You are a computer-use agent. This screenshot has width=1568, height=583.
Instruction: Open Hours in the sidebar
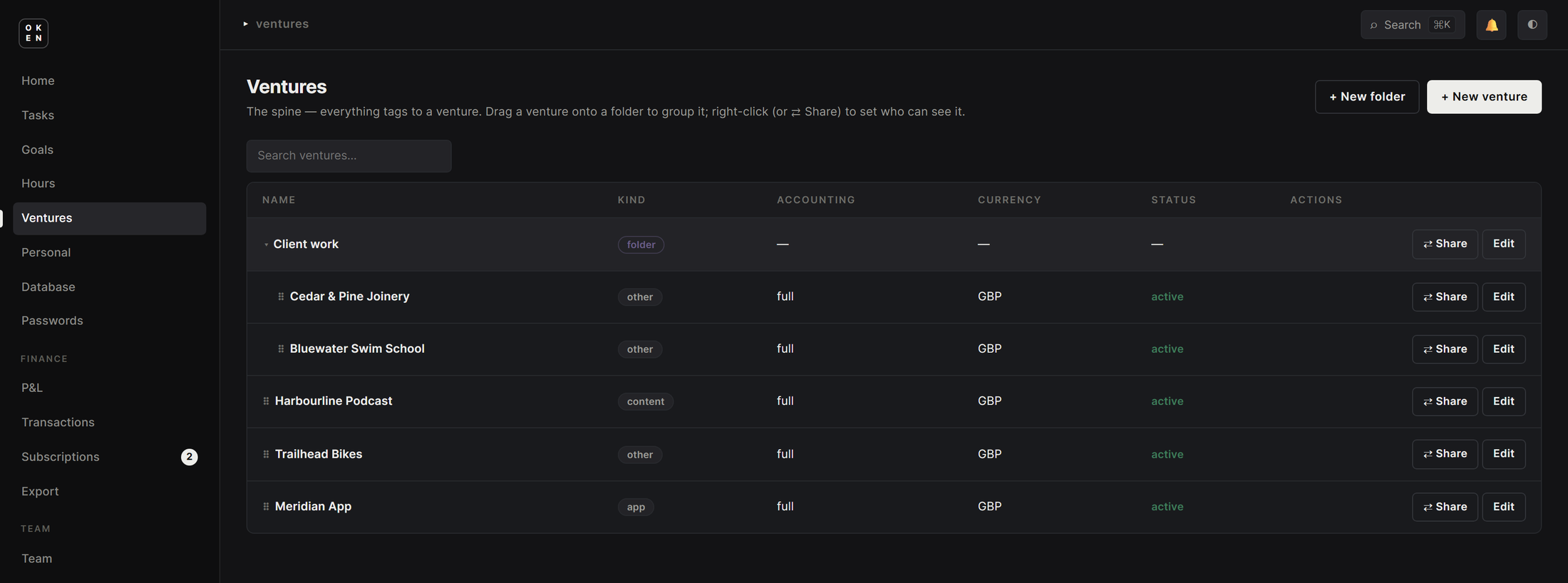coord(110,183)
